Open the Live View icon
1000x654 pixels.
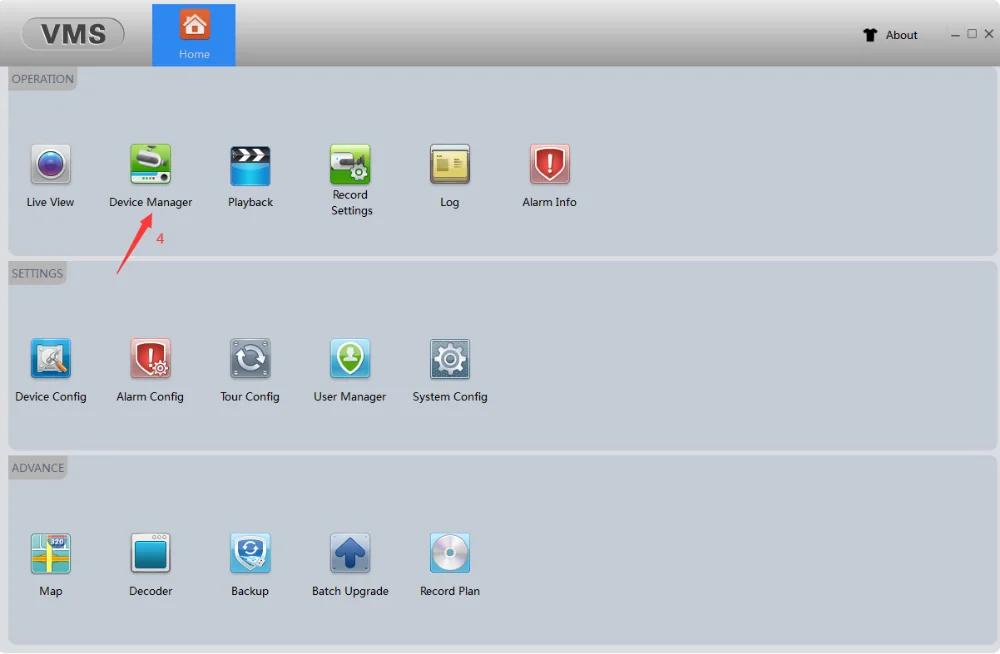(50, 165)
